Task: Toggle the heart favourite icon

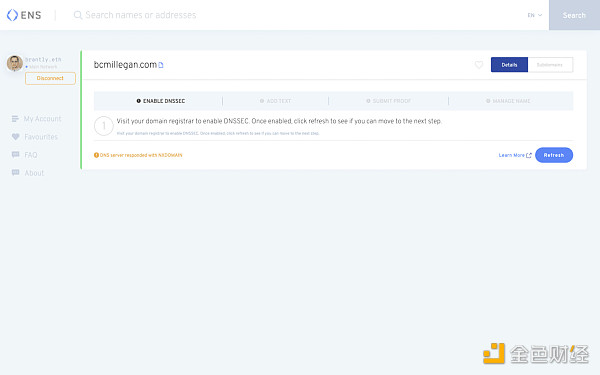Action: coord(479,65)
